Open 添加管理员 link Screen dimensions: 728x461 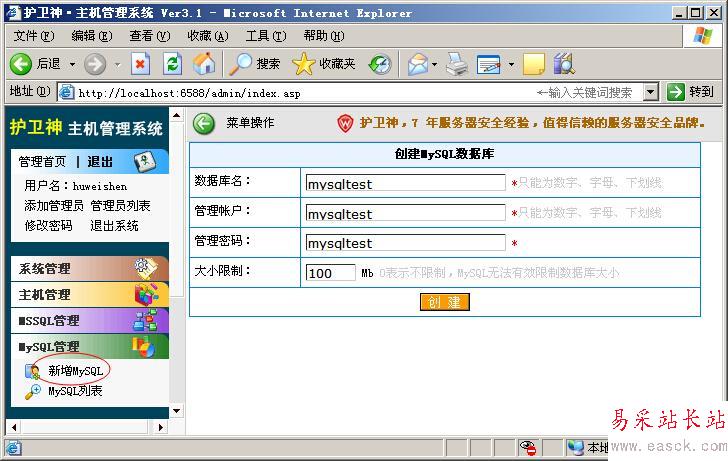54,206
